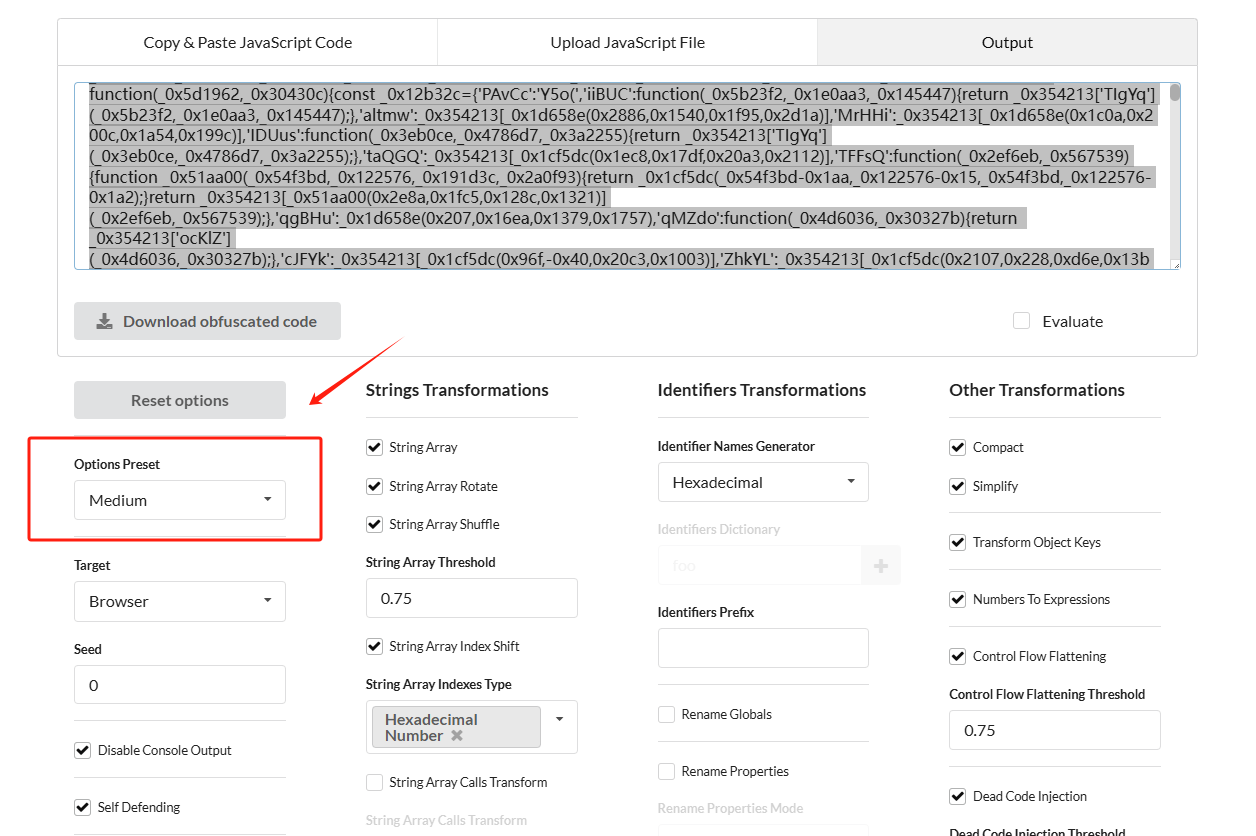Click the Identifiers Dictionary foo field
The width and height of the screenshot is (1256, 836).
(x=760, y=565)
